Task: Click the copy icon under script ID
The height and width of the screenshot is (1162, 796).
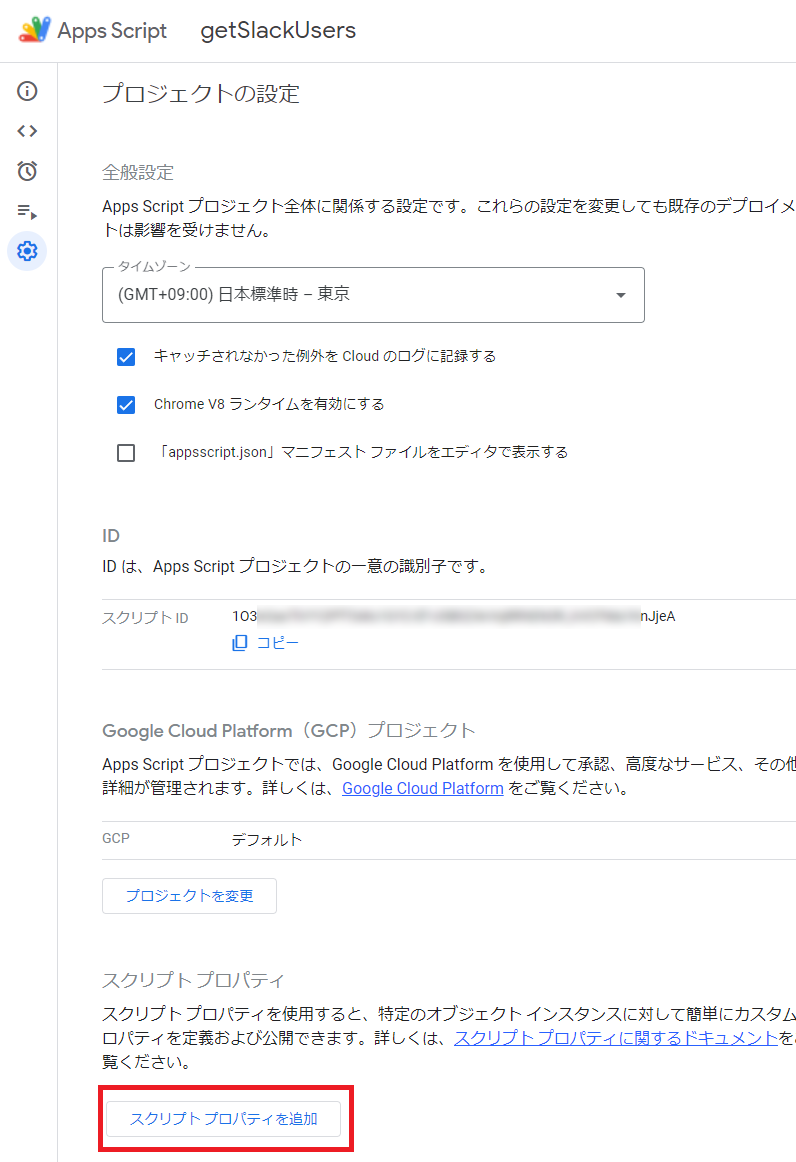Action: click(239, 643)
